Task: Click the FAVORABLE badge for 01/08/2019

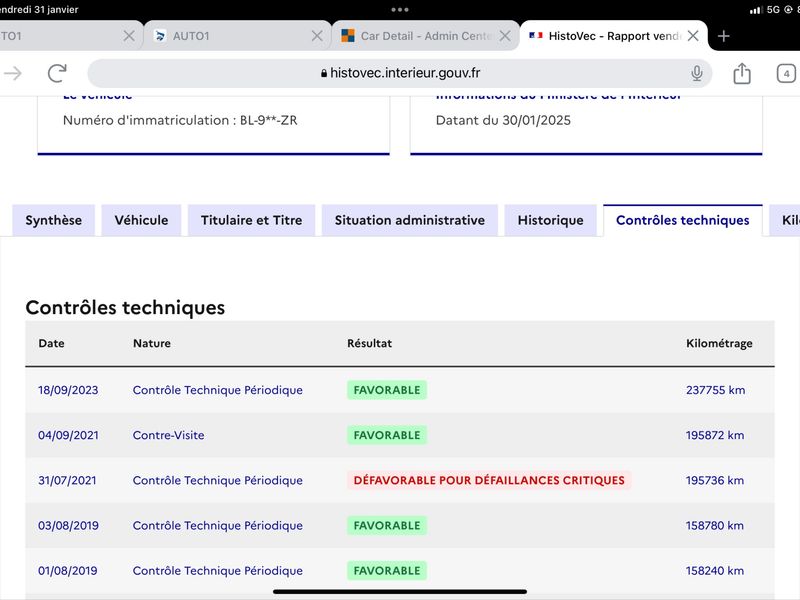Action: [x=387, y=571]
